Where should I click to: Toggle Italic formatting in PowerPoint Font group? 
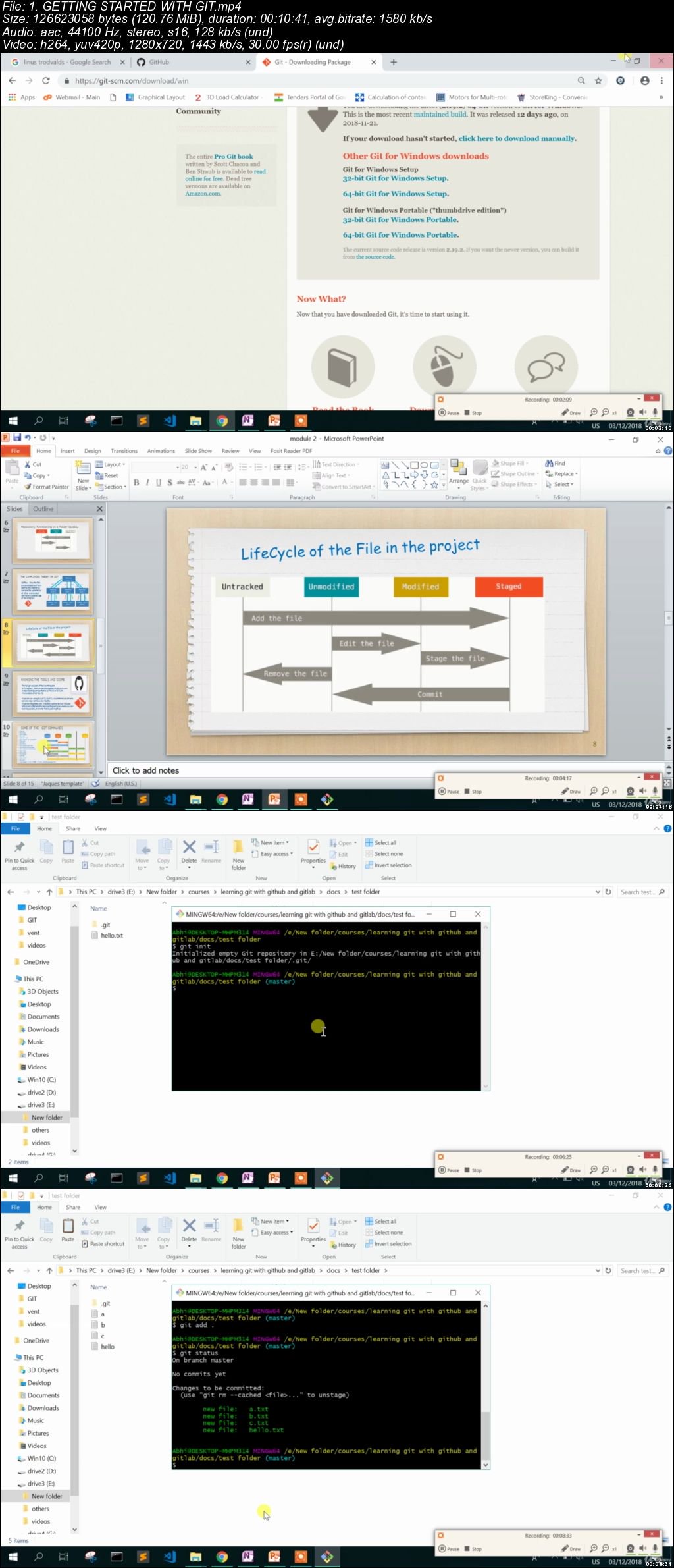147,483
